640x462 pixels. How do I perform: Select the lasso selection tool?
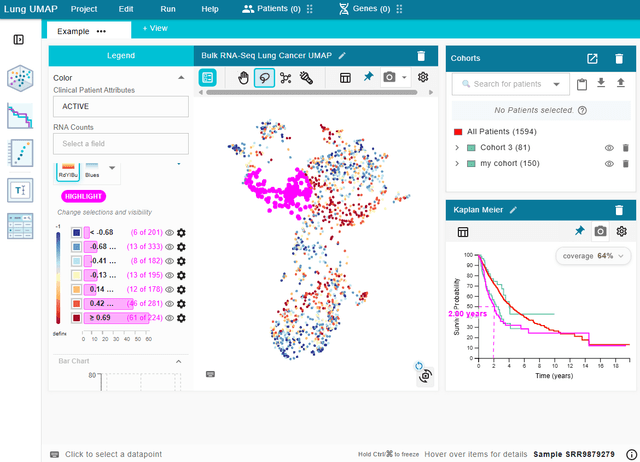click(264, 77)
